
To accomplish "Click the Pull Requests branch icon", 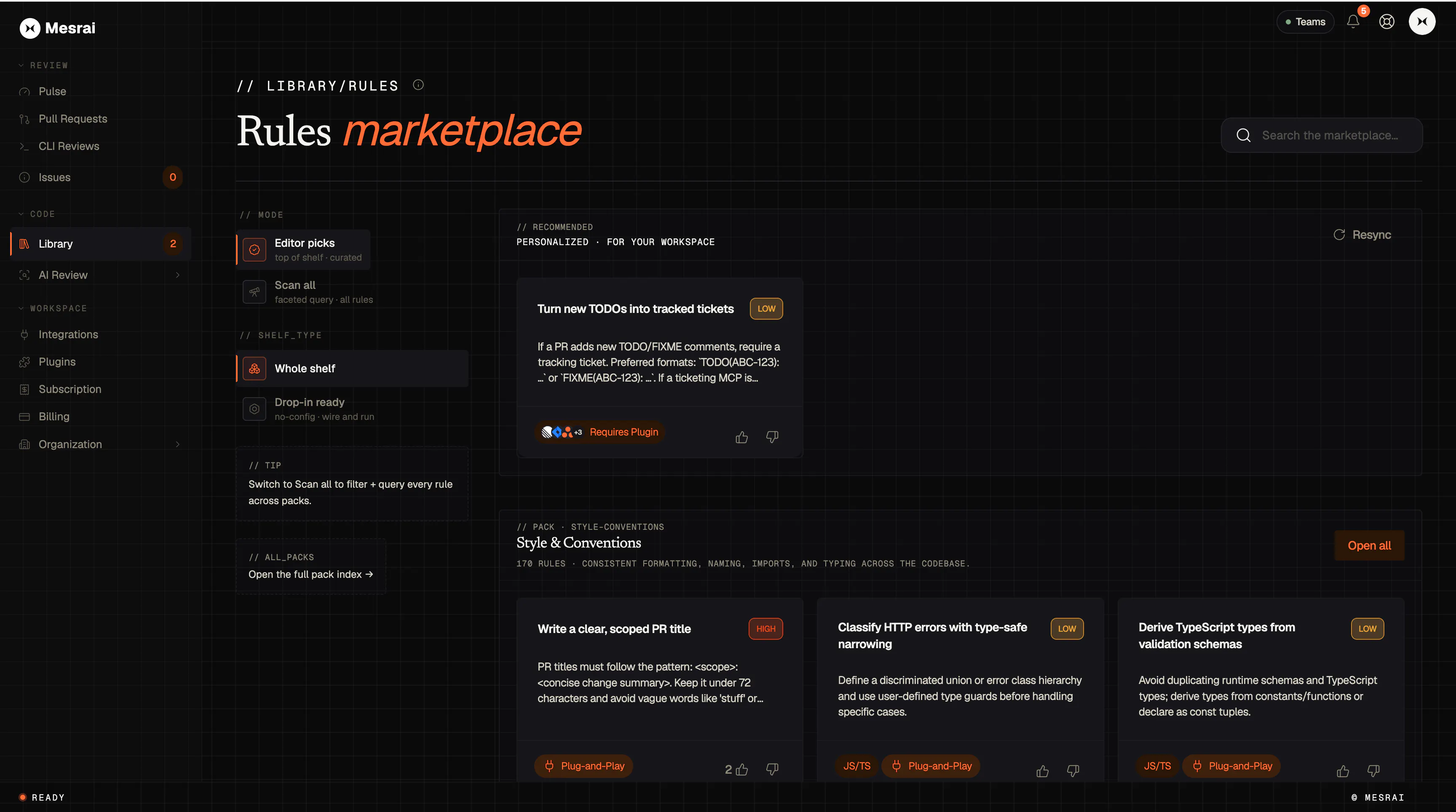I will click(24, 119).
